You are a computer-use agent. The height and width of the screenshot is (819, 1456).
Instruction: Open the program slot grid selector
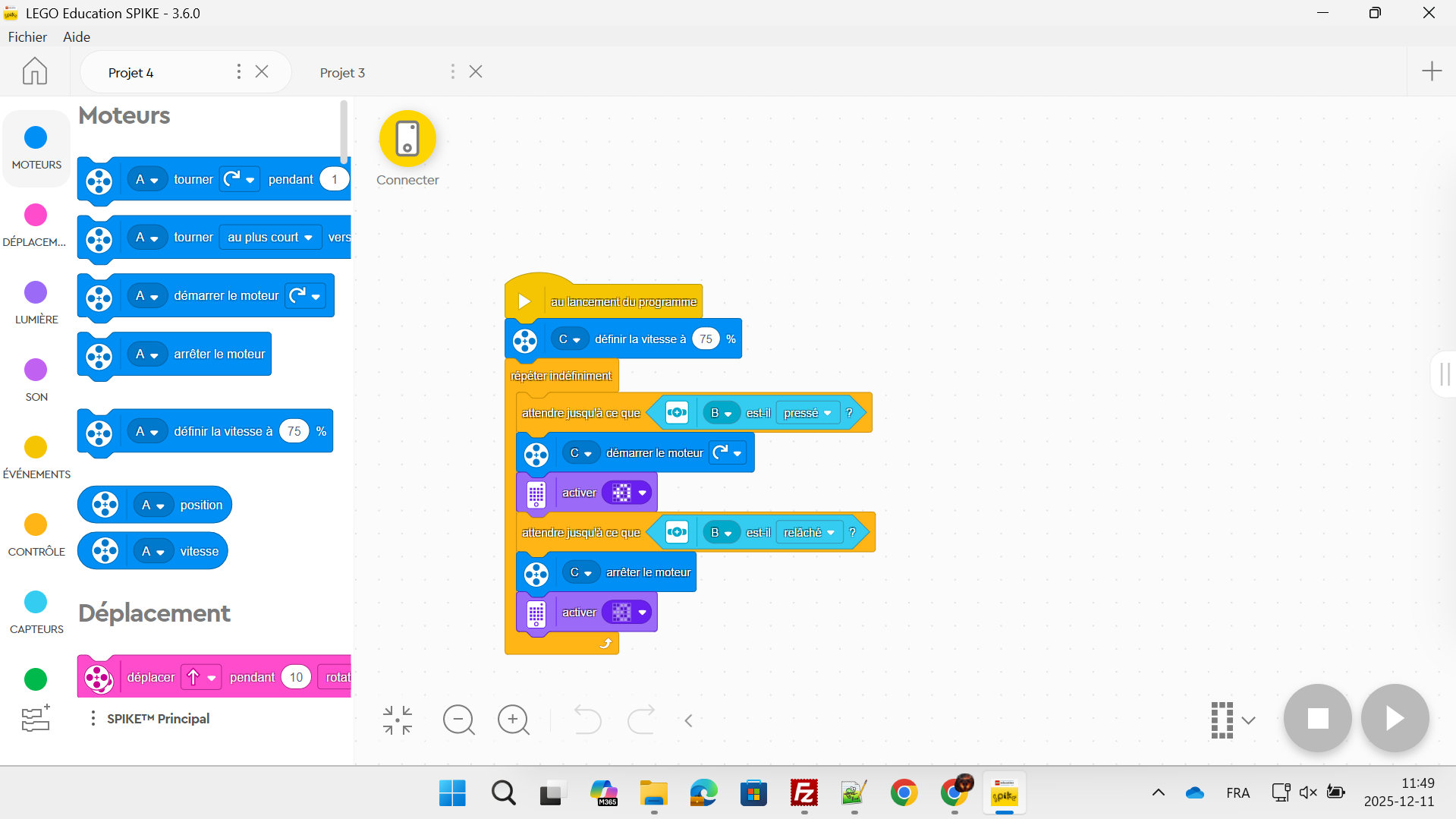tap(1232, 720)
